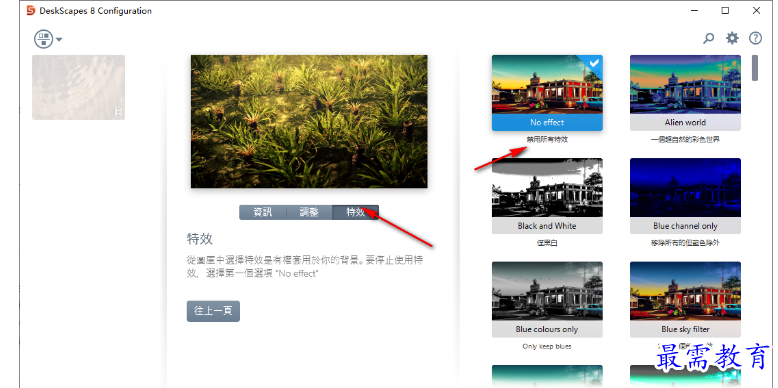Switch to the 資訊 tab
This screenshot has height=388, width=778.
[x=263, y=212]
